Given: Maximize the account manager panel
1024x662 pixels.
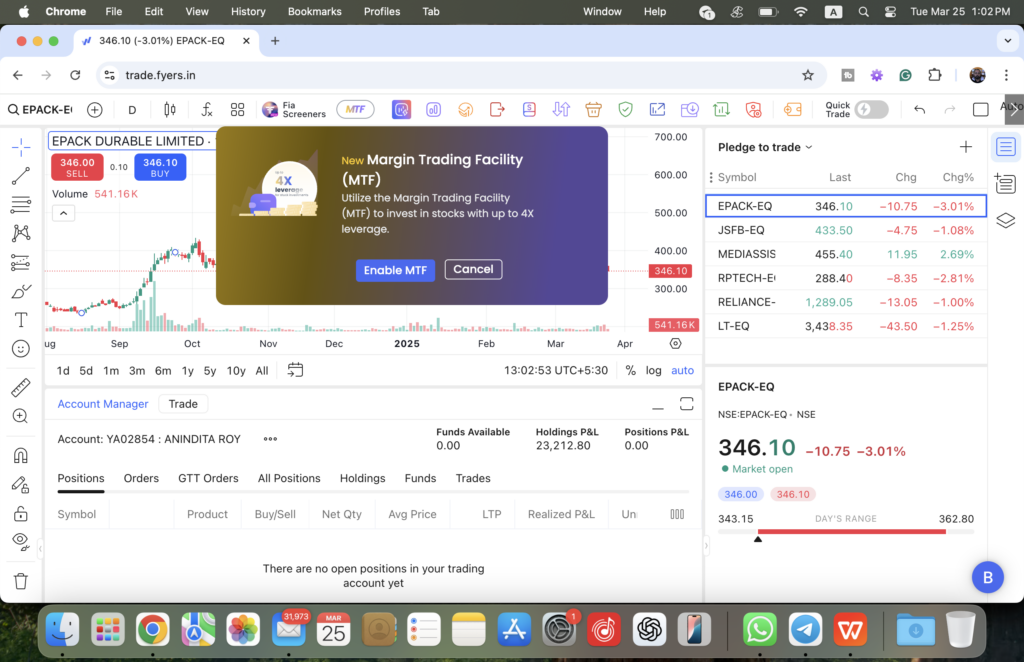Looking at the screenshot, I should [686, 404].
